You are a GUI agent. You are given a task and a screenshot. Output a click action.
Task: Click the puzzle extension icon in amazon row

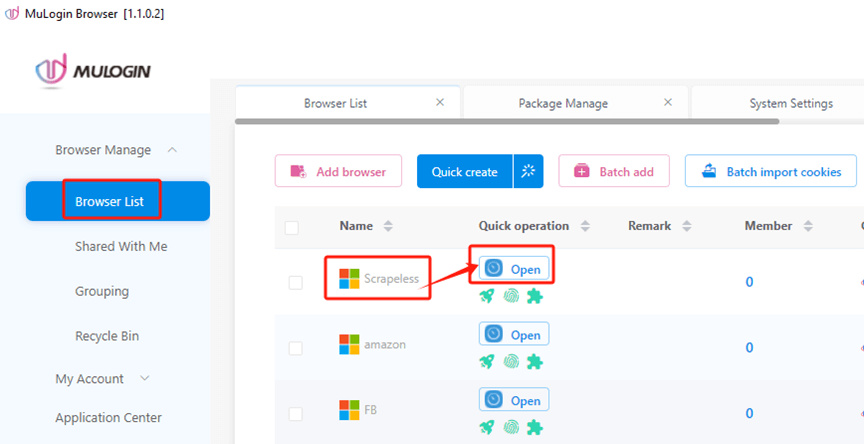click(534, 361)
